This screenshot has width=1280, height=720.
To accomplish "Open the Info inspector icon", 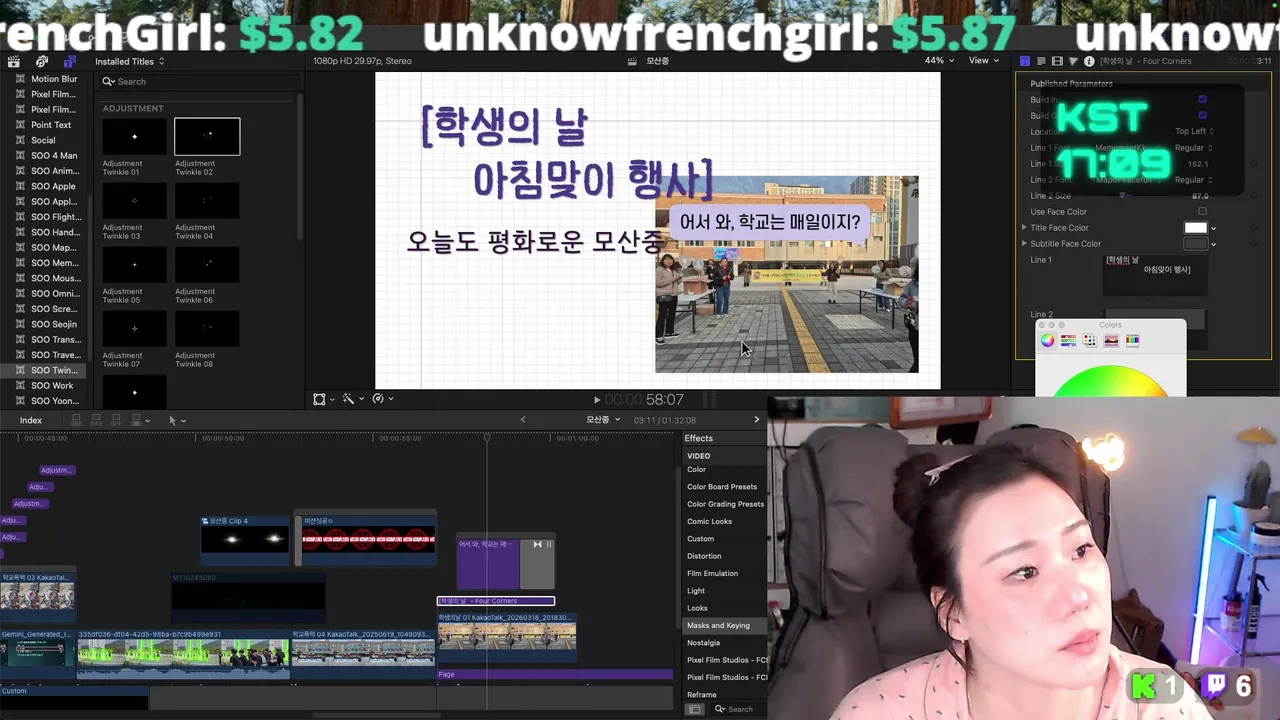I will pos(1089,61).
